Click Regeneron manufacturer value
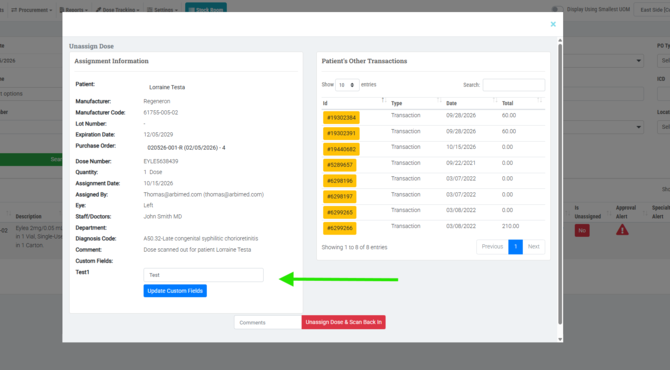The height and width of the screenshot is (370, 670). (157, 101)
